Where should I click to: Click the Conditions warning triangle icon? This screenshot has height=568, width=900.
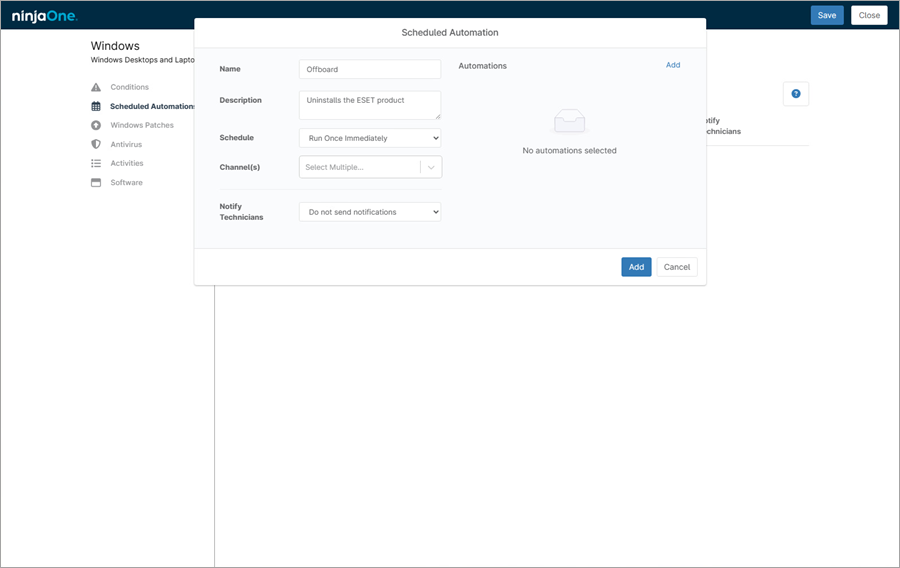click(96, 87)
